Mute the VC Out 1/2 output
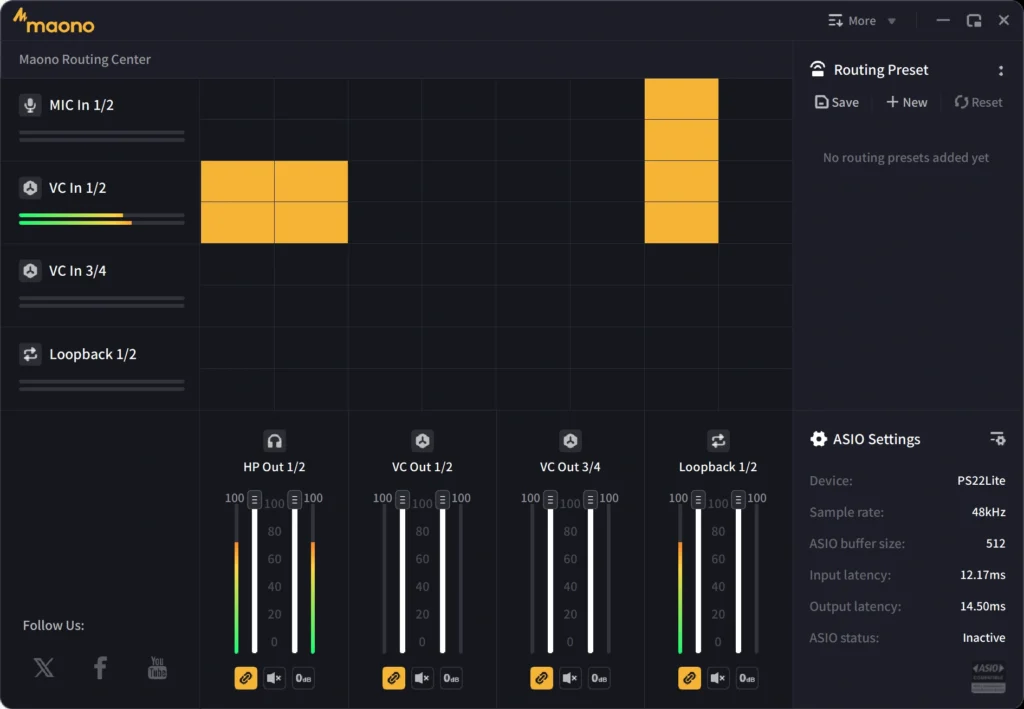 pos(423,678)
